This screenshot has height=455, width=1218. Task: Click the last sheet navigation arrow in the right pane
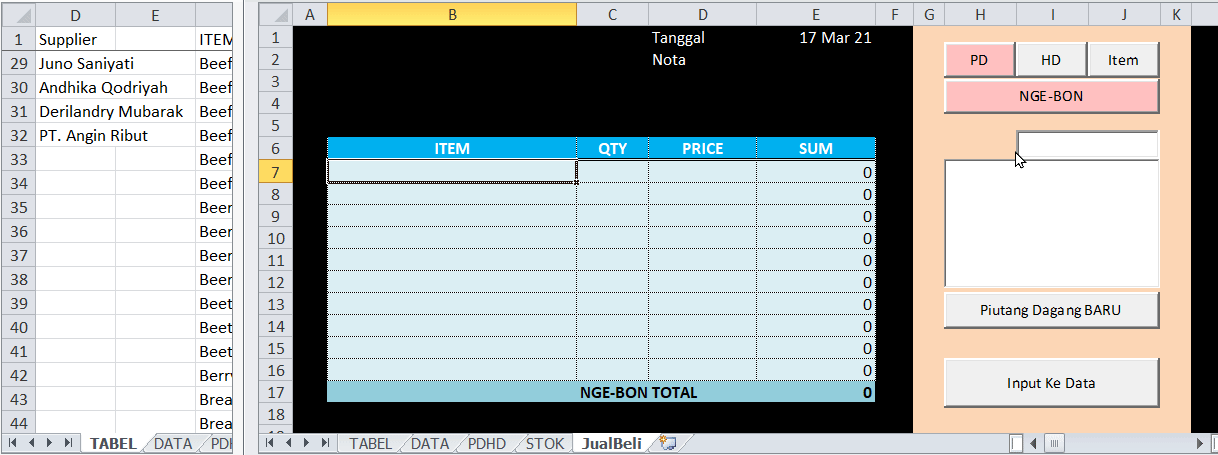click(322, 442)
